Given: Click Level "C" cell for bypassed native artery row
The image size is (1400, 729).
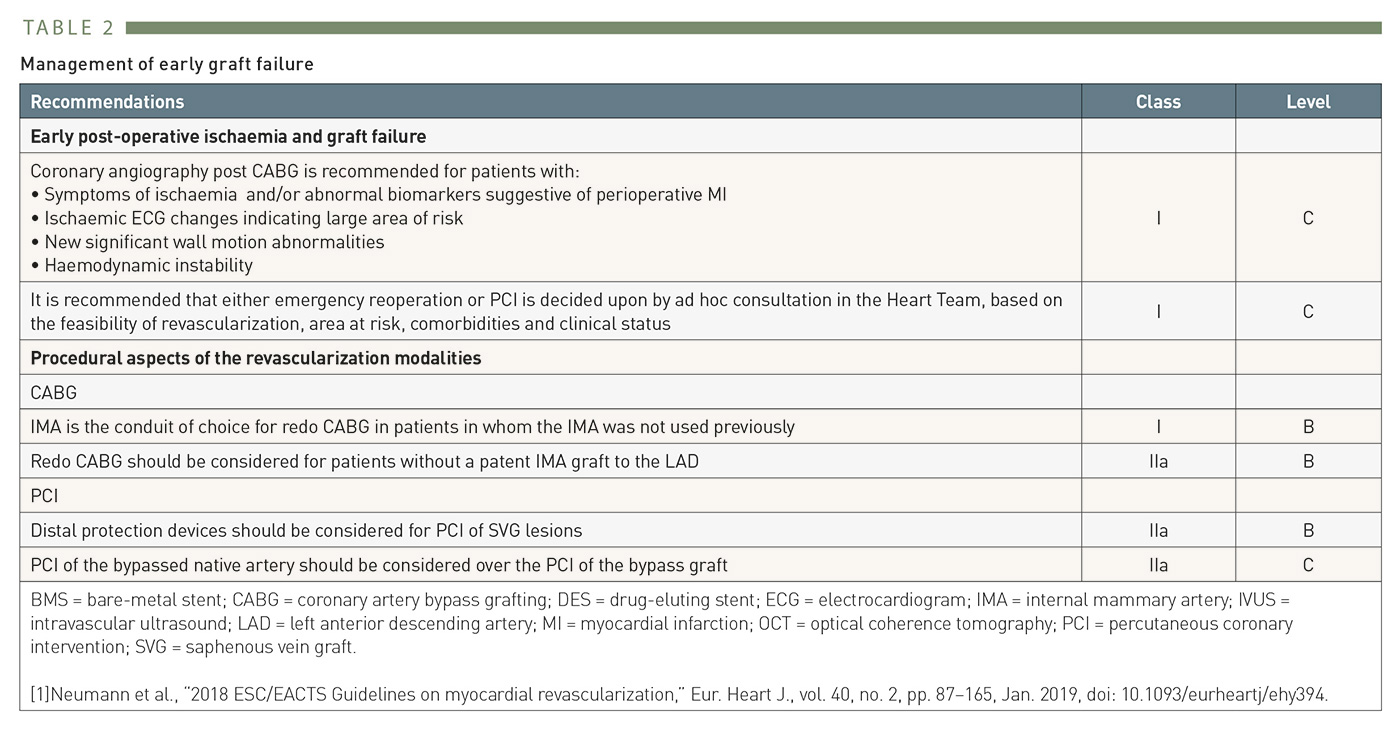Looking at the screenshot, I should [x=1308, y=565].
